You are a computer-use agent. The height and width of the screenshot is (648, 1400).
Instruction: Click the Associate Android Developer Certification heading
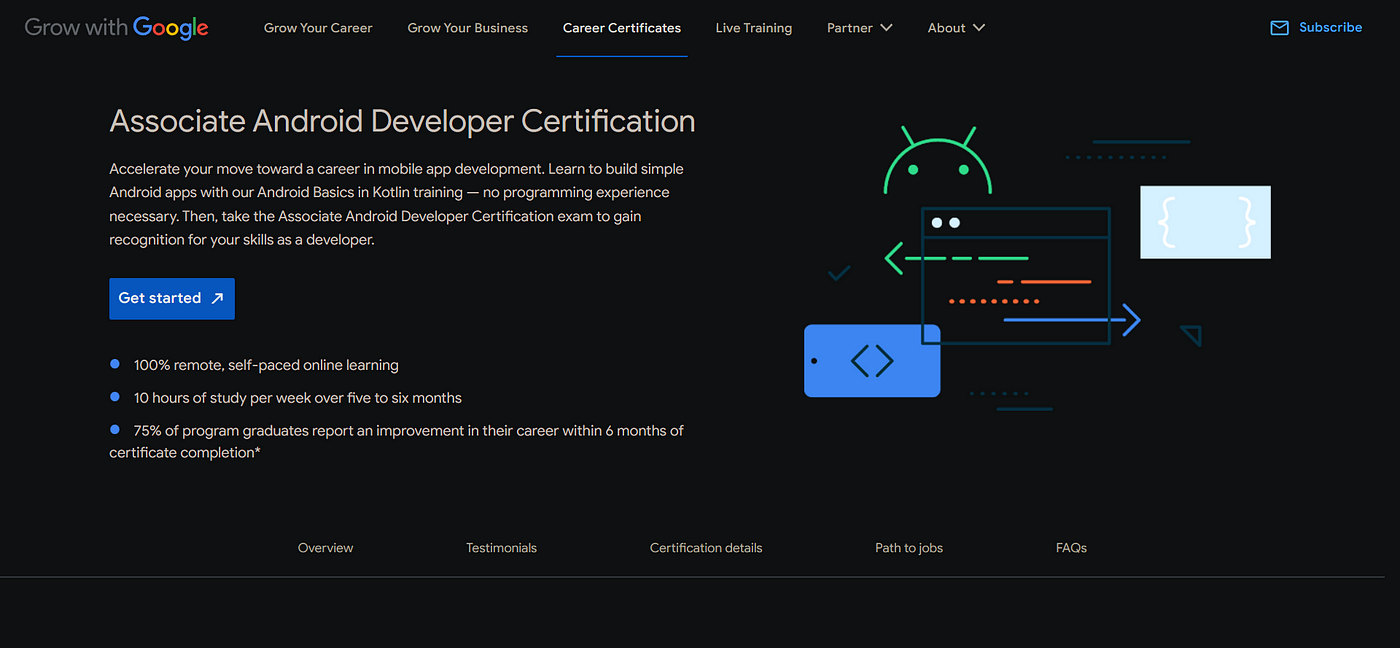point(402,121)
